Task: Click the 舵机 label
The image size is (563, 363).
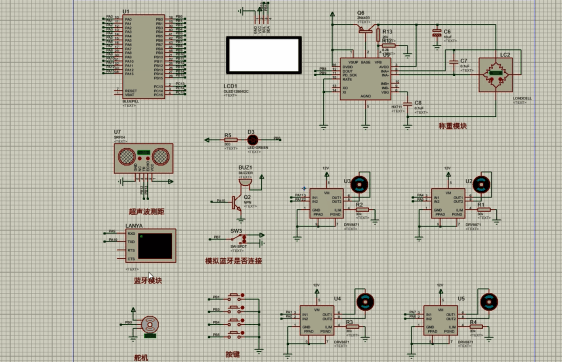Action: 141,358
